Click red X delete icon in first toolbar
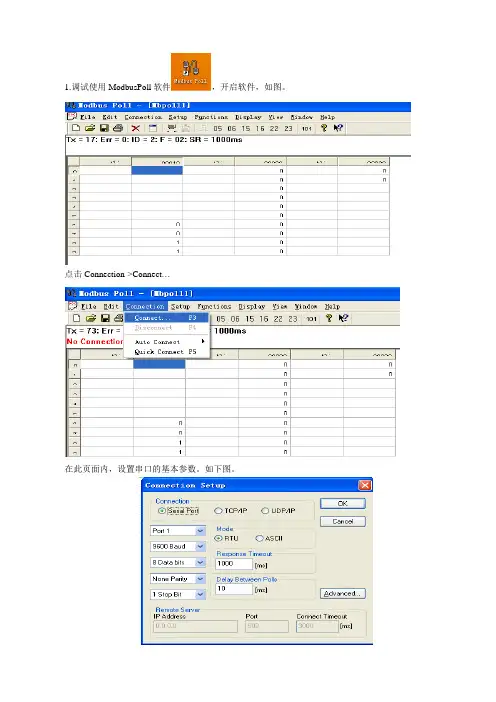 (136, 128)
